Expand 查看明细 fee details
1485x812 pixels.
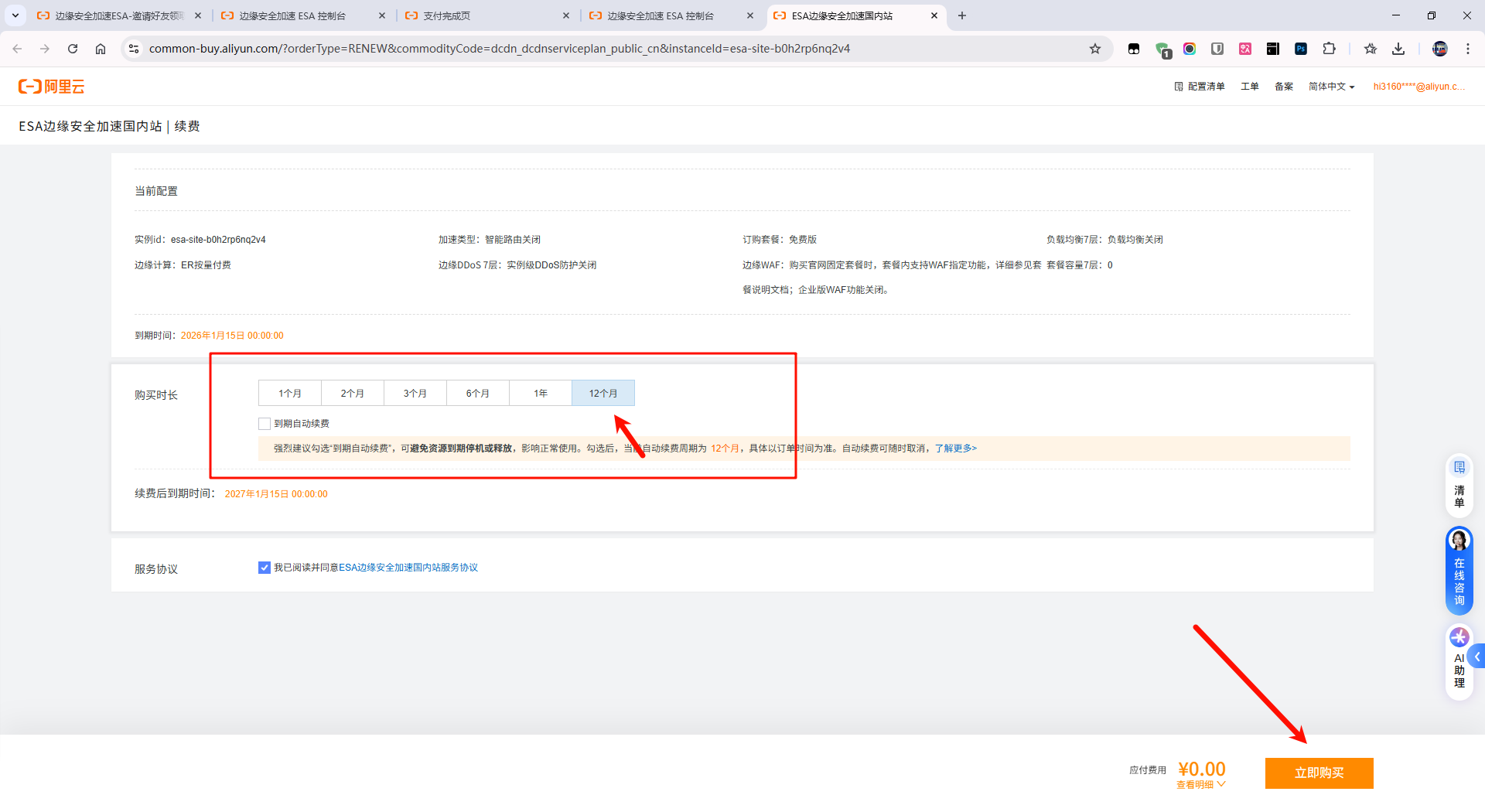[1200, 785]
